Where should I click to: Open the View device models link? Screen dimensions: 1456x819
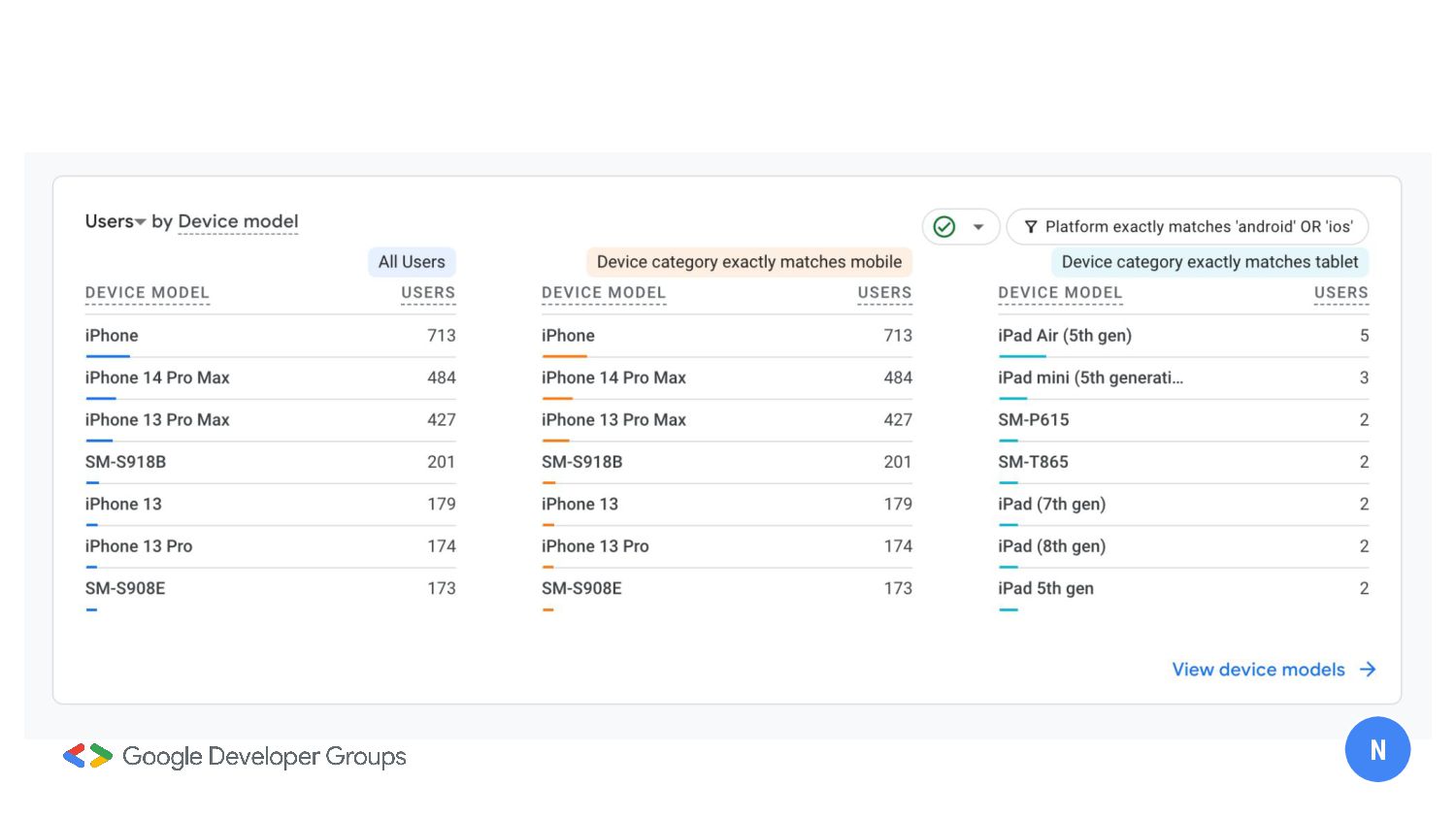tap(1258, 670)
